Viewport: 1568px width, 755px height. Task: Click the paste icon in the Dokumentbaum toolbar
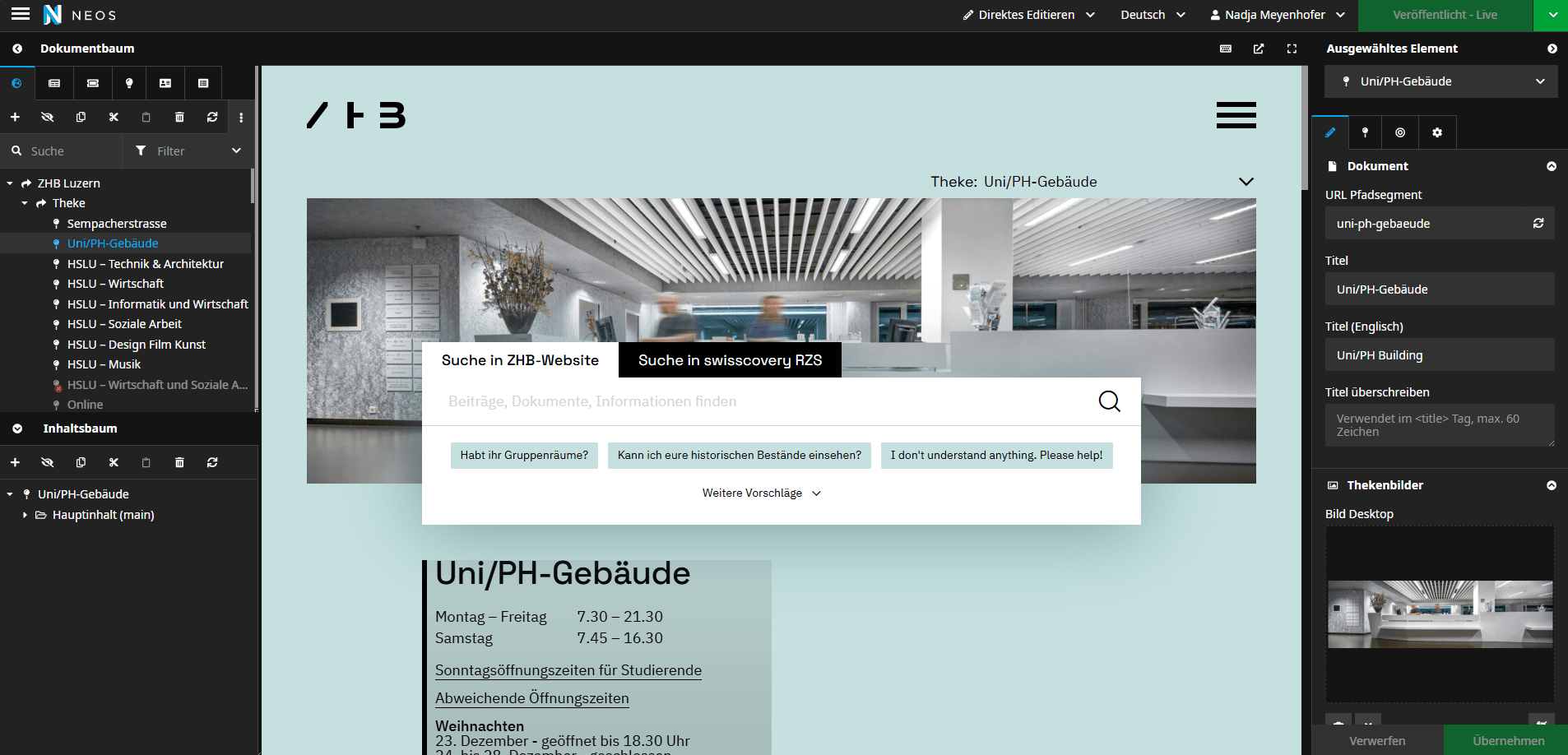(146, 117)
